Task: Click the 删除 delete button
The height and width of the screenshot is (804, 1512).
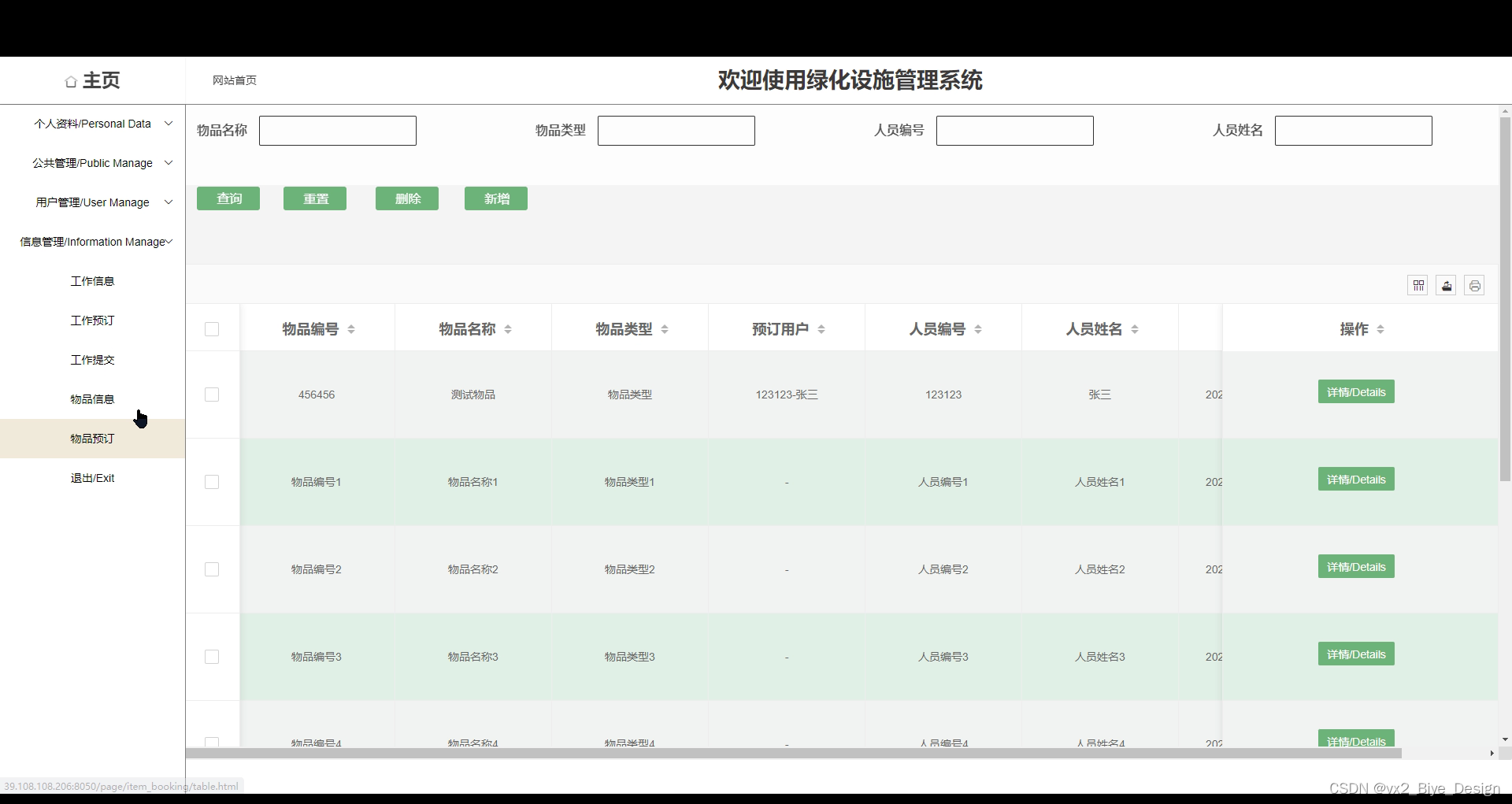Action: (x=407, y=198)
